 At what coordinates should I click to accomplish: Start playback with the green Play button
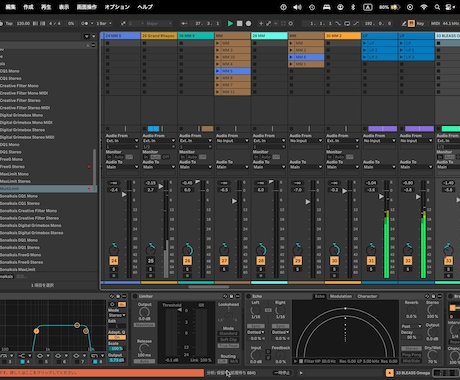point(230,23)
